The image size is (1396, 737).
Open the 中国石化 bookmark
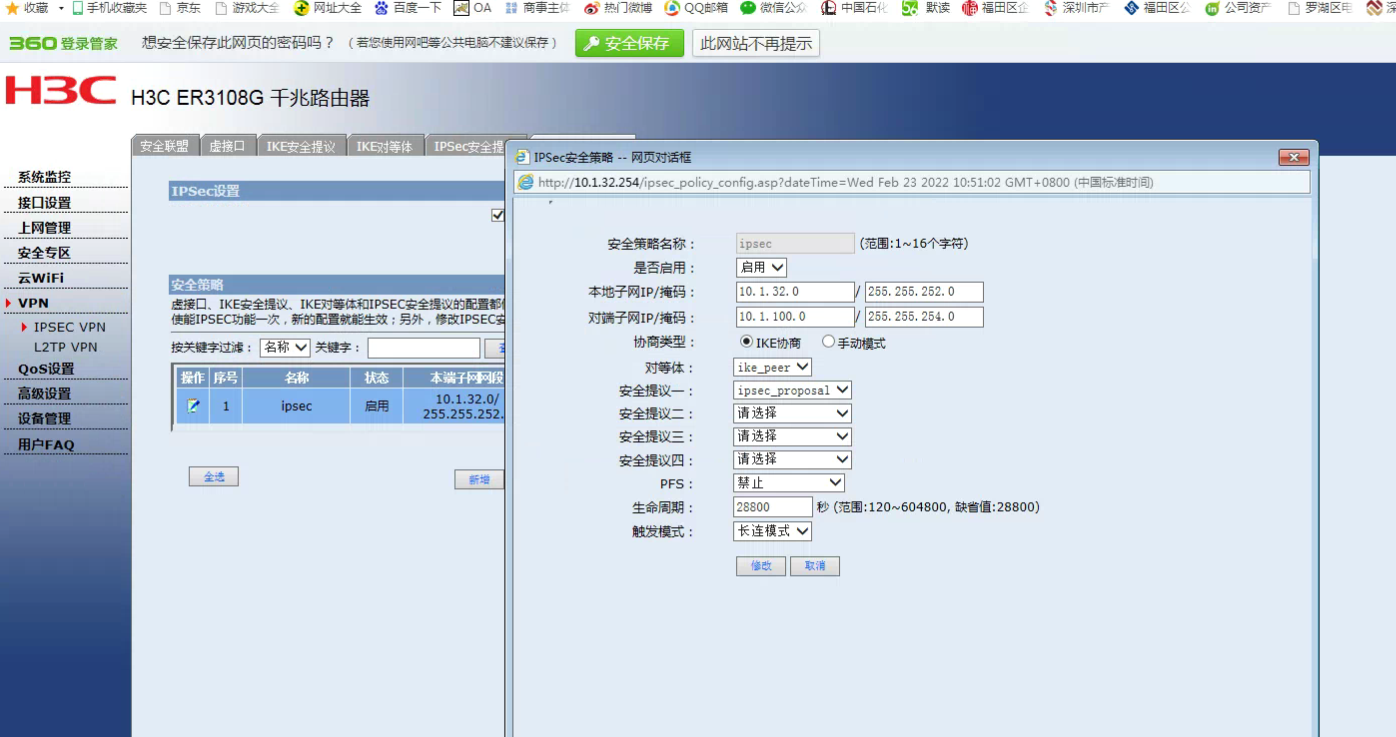[x=854, y=8]
